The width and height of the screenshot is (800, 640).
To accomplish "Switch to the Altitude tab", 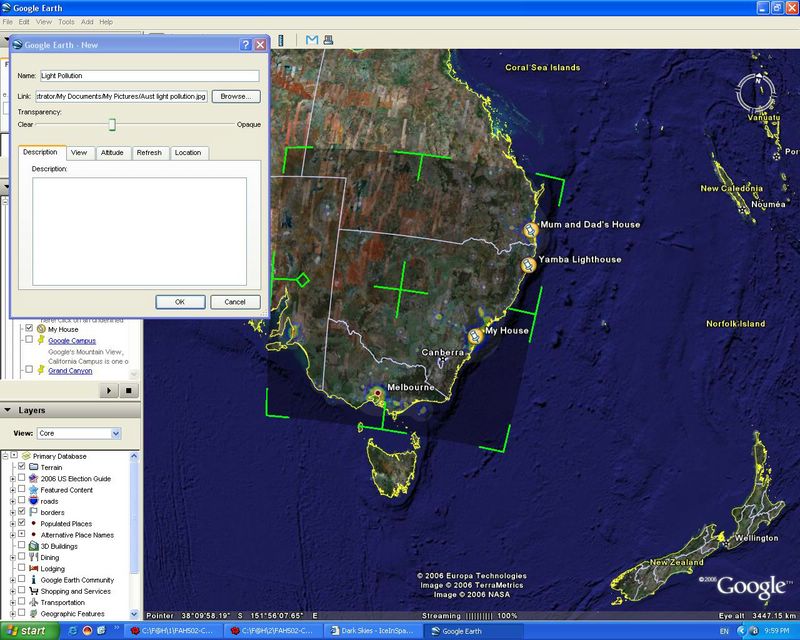I will click(x=112, y=153).
